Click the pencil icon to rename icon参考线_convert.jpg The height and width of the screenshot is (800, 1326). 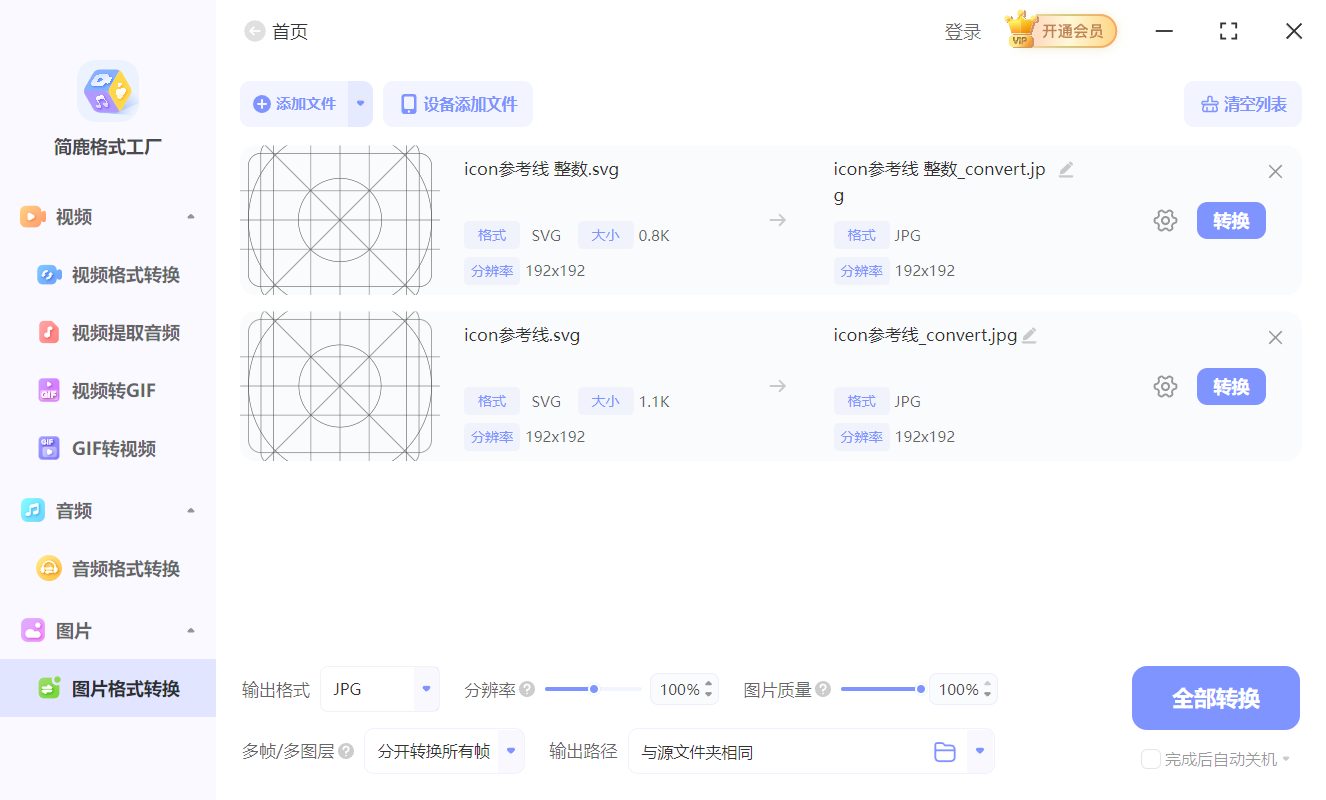(x=1029, y=336)
